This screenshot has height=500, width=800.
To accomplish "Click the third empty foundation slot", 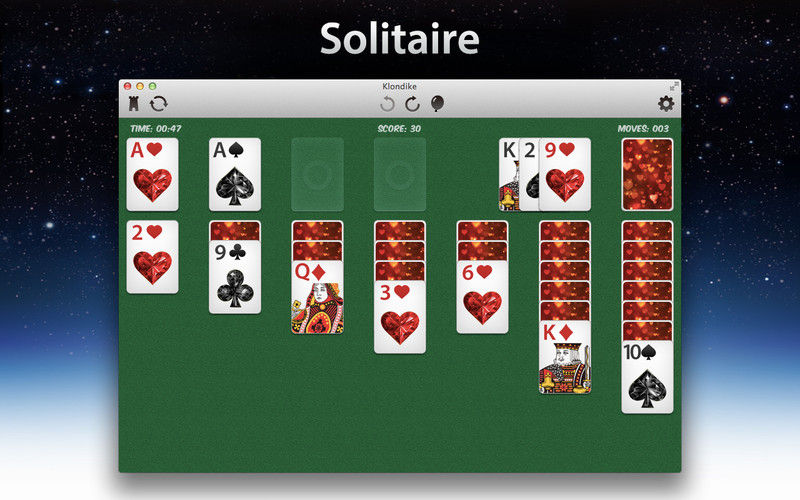I will point(317,174).
